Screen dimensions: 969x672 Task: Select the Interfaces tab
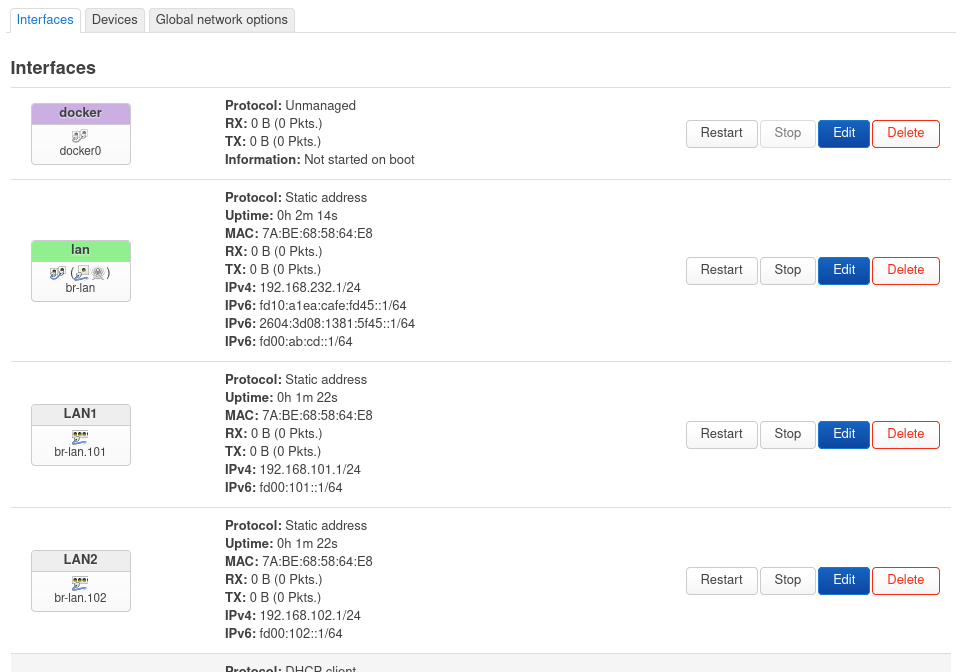pos(45,19)
